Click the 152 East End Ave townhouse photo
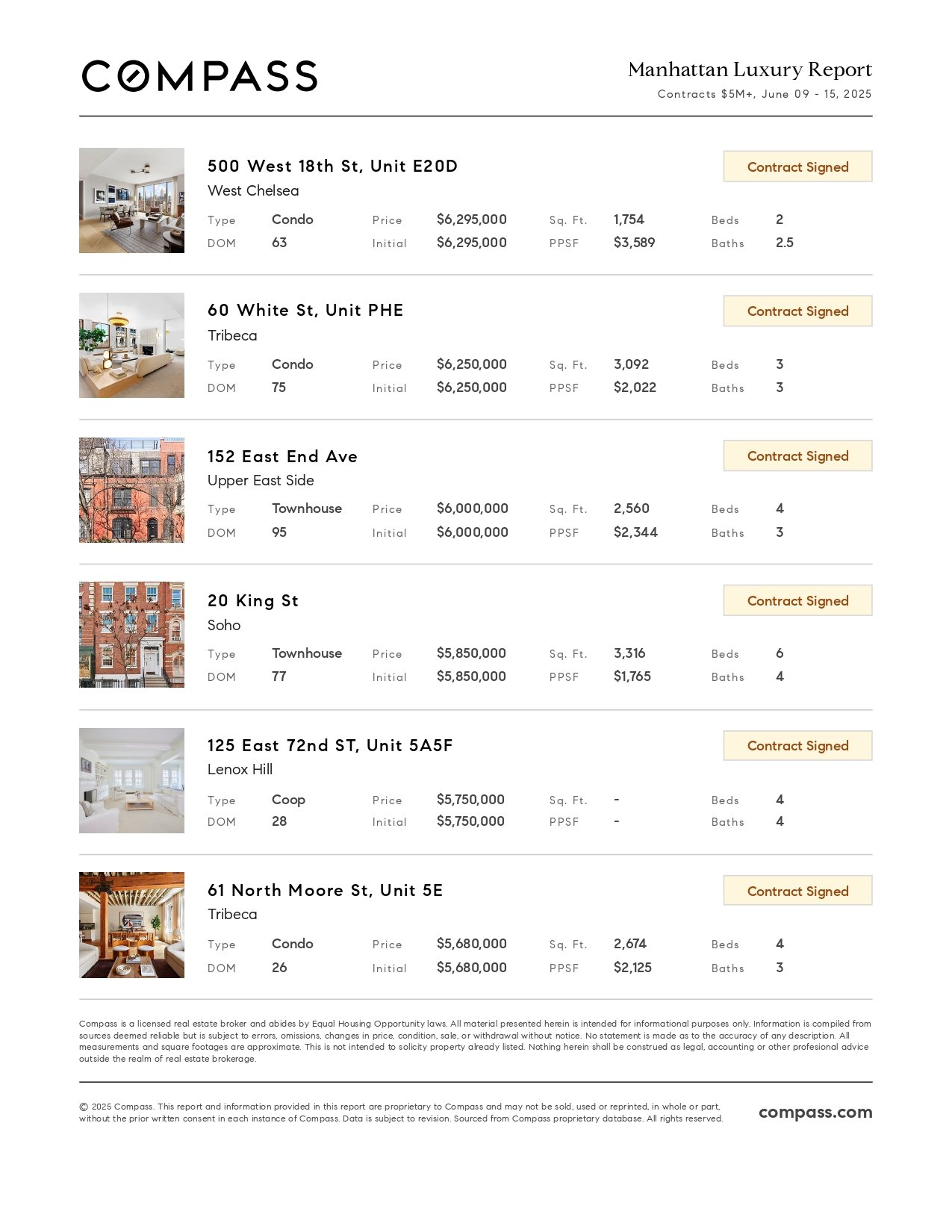952x1232 pixels. click(131, 490)
